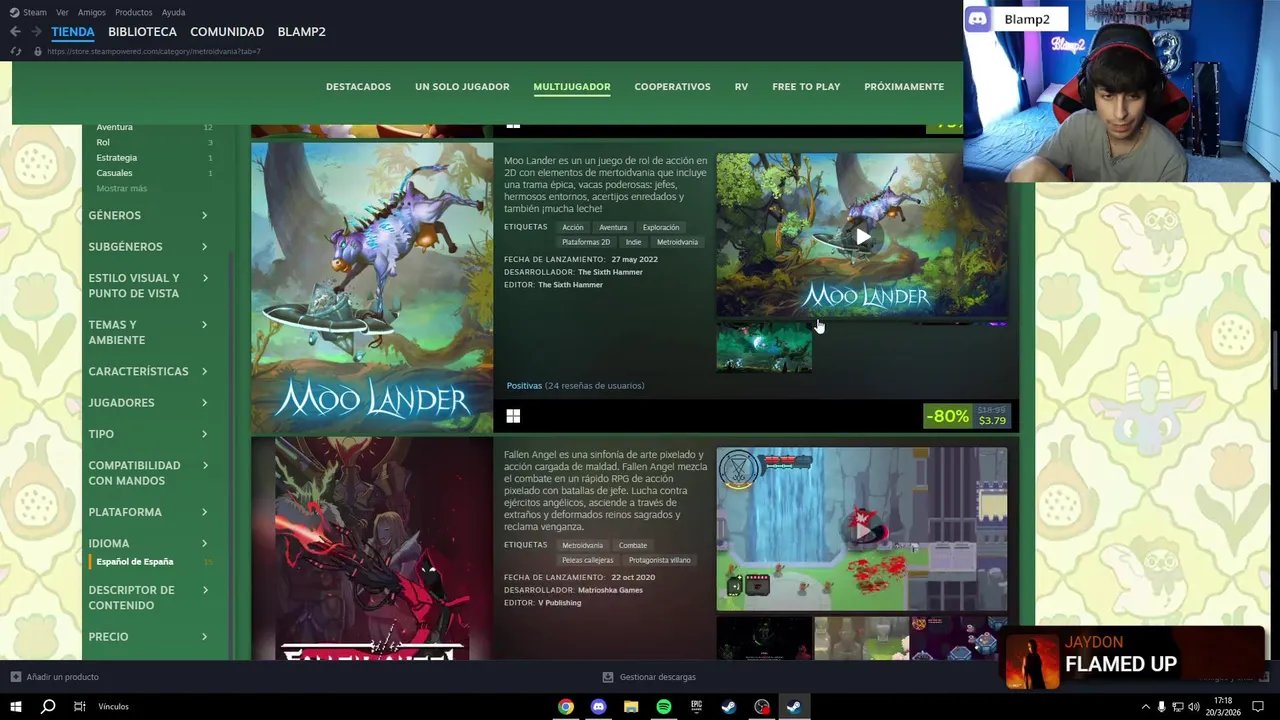Open the Sixth Hammer developer link

pyautogui.click(x=610, y=272)
